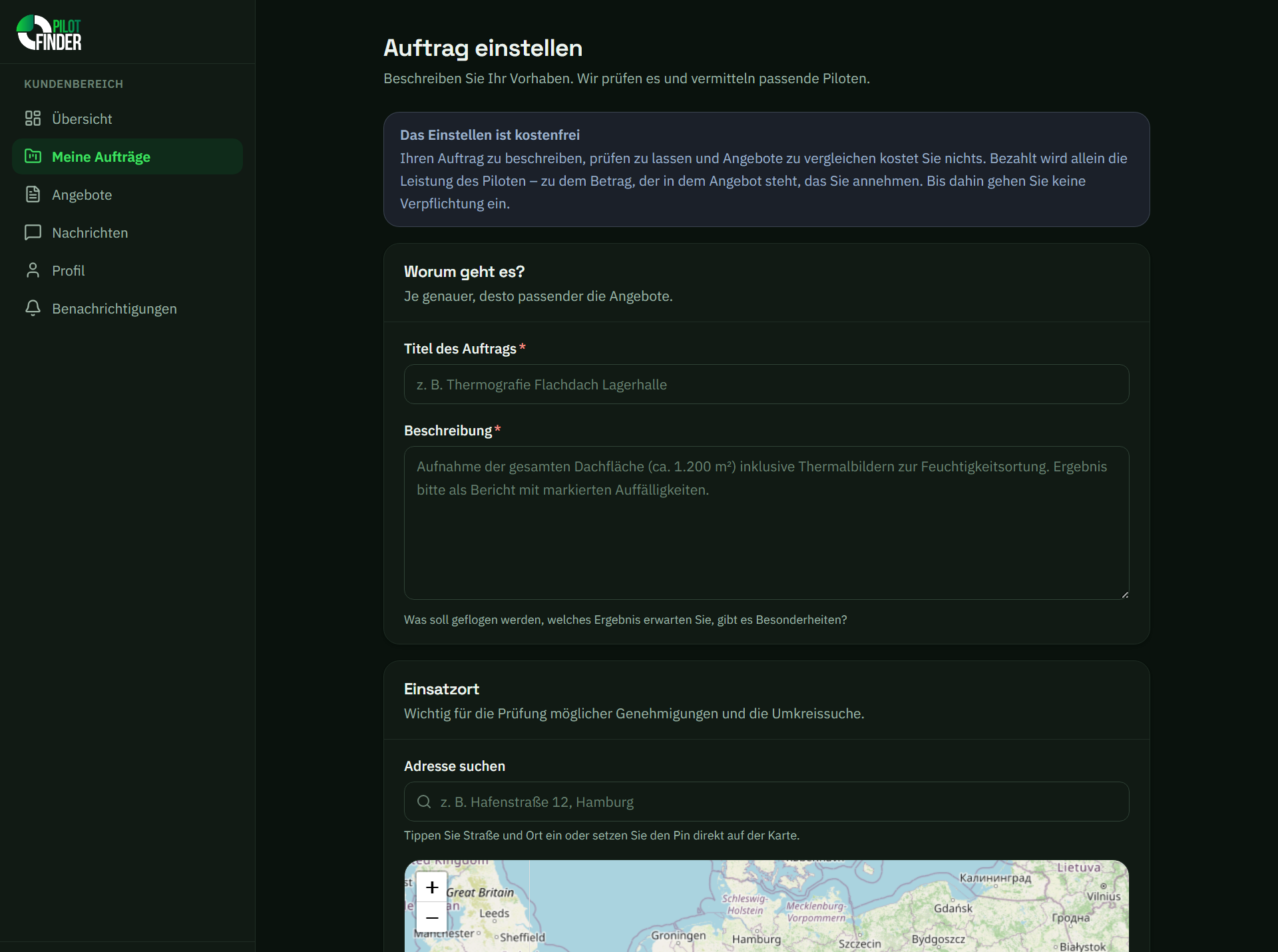The width and height of the screenshot is (1278, 952).
Task: Click the Übersicht dashboard icon
Action: (x=33, y=119)
